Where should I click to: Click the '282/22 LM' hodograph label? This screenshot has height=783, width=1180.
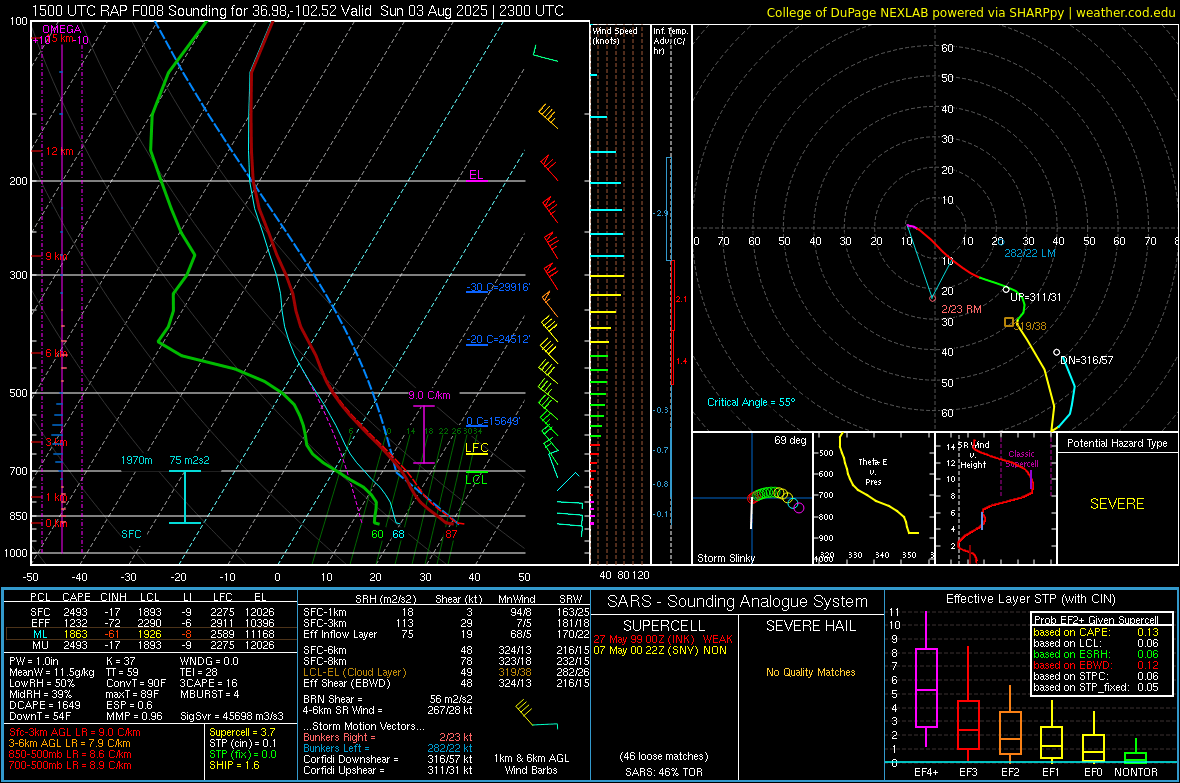point(1029,253)
